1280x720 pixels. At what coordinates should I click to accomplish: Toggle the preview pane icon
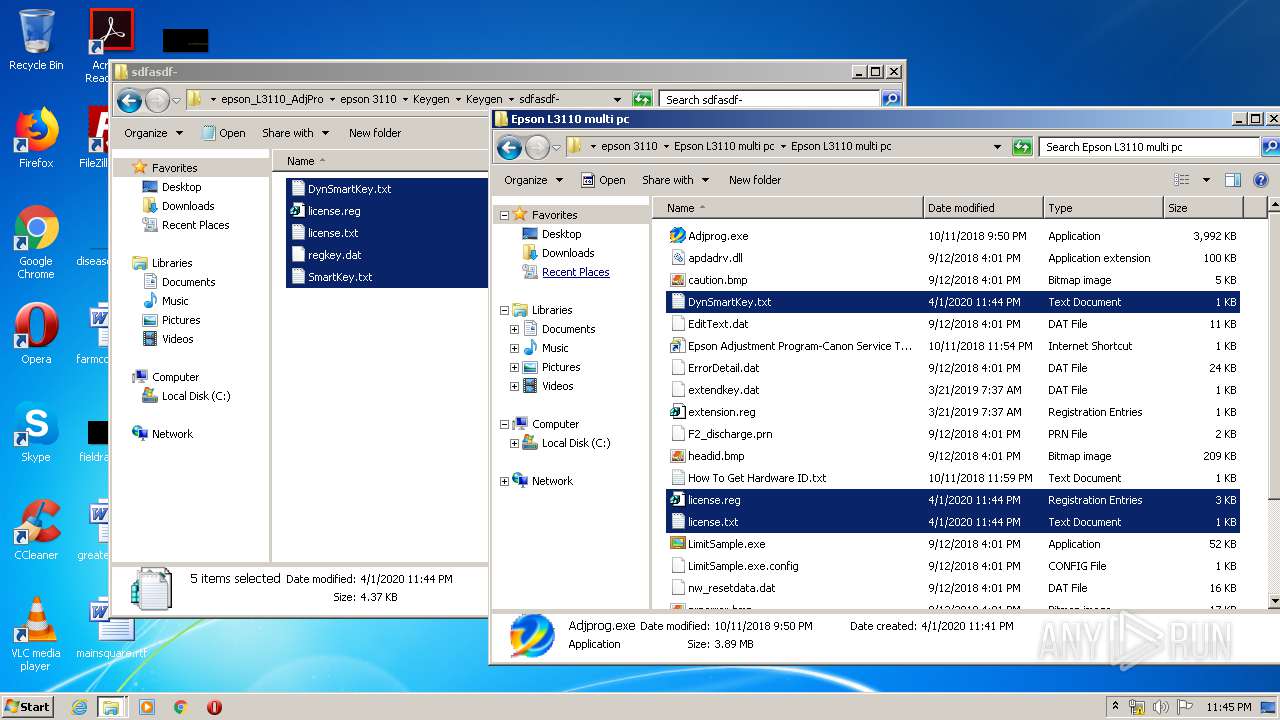coord(1233,180)
